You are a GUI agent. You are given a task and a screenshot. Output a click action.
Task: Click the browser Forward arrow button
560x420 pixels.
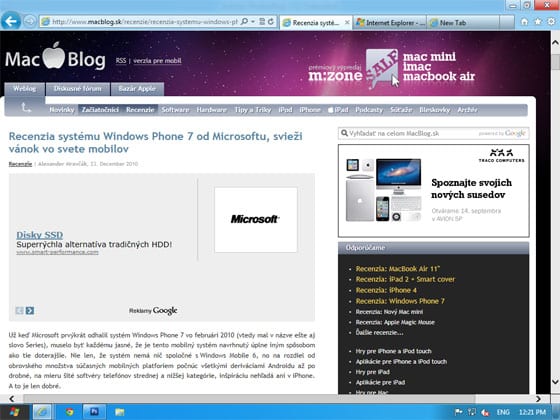(30, 21)
